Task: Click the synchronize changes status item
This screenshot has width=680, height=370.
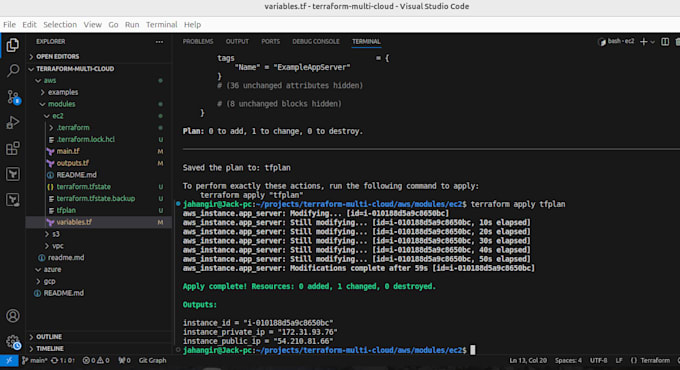Action: coord(63,360)
